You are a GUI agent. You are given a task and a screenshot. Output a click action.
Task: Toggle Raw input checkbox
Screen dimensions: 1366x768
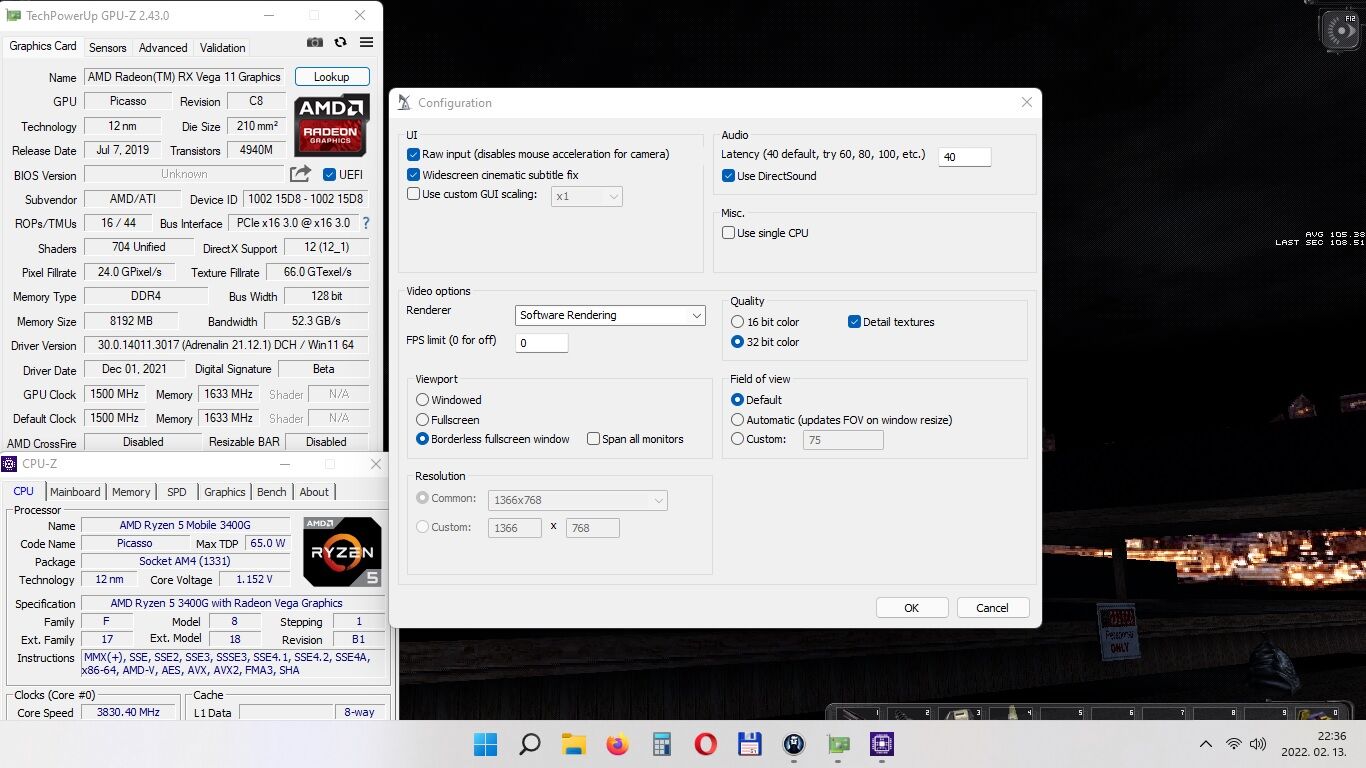(x=413, y=154)
